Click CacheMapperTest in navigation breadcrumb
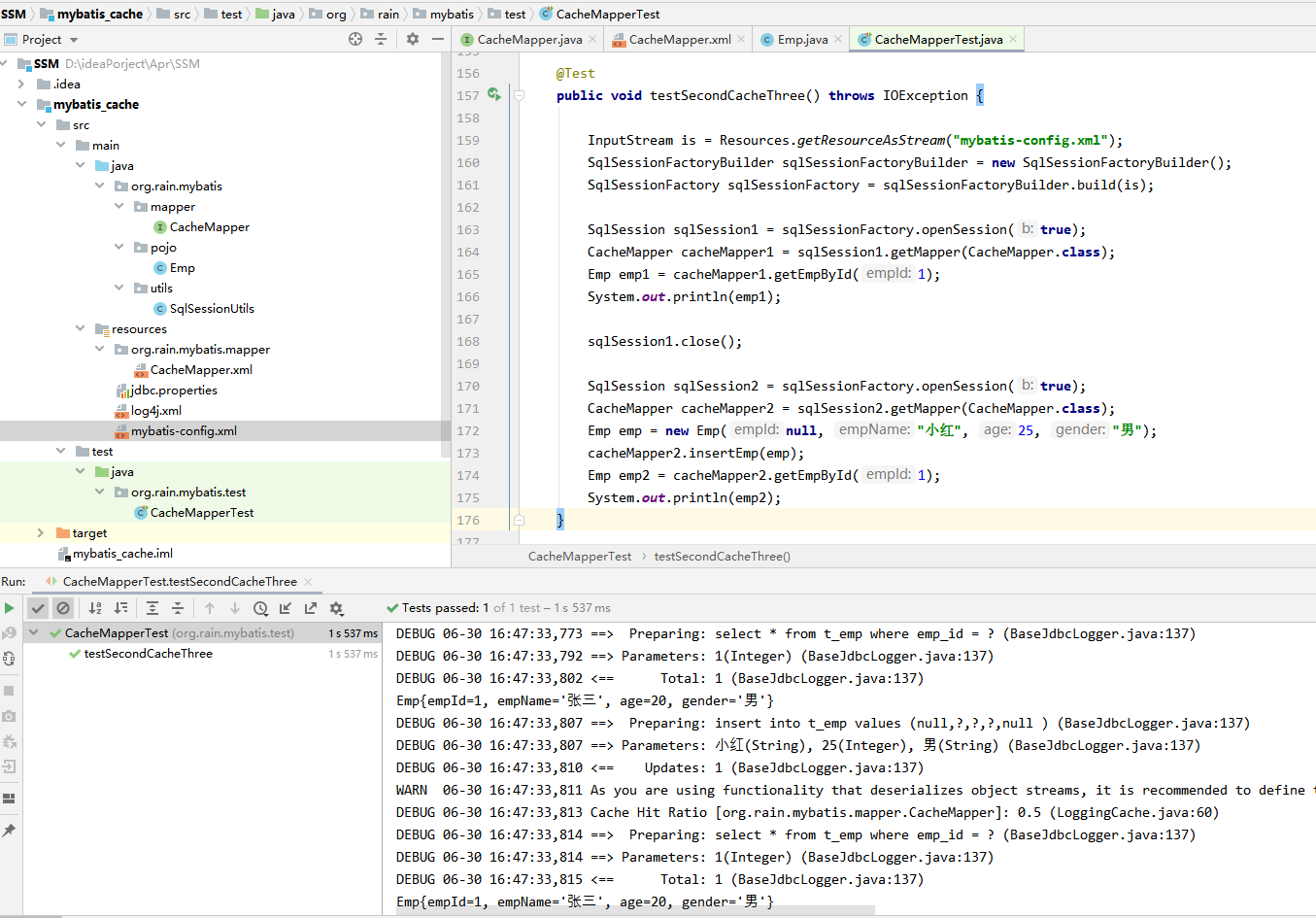Screen dimensions: 1316x918 coord(608,14)
